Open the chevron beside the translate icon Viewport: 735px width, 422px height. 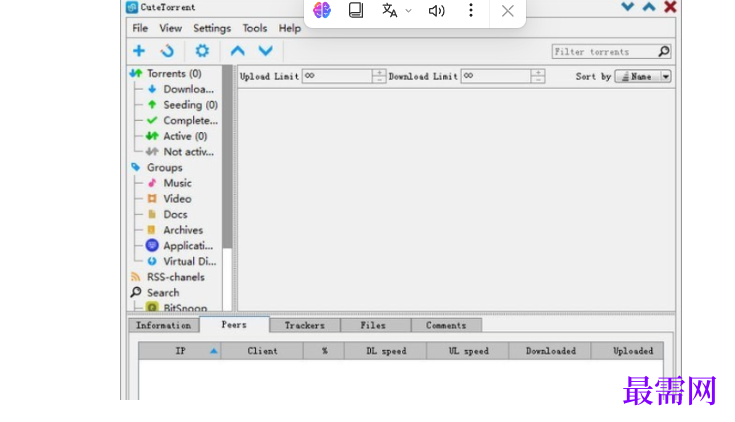point(408,11)
